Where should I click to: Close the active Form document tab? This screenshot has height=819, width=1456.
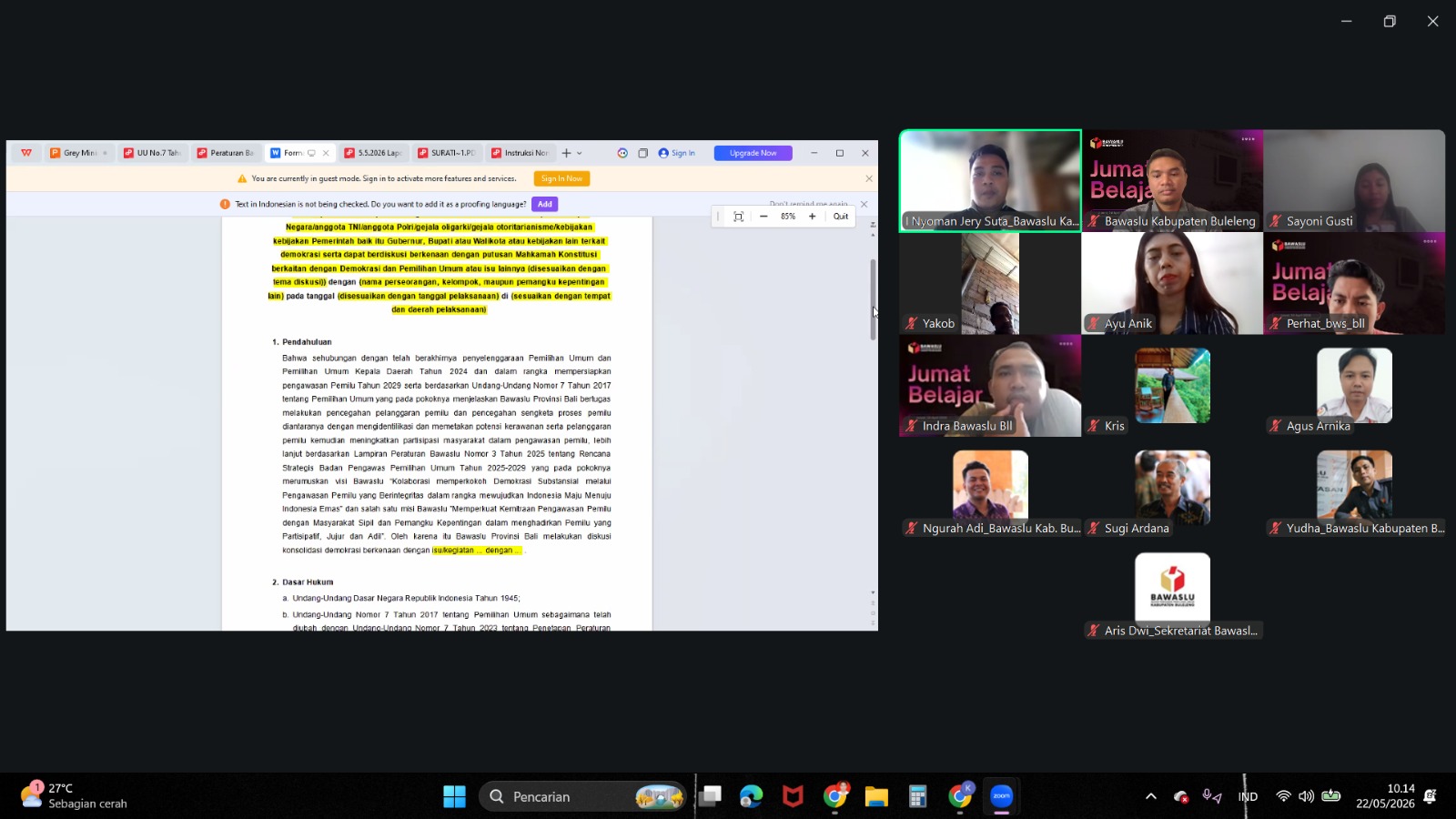pyautogui.click(x=326, y=153)
